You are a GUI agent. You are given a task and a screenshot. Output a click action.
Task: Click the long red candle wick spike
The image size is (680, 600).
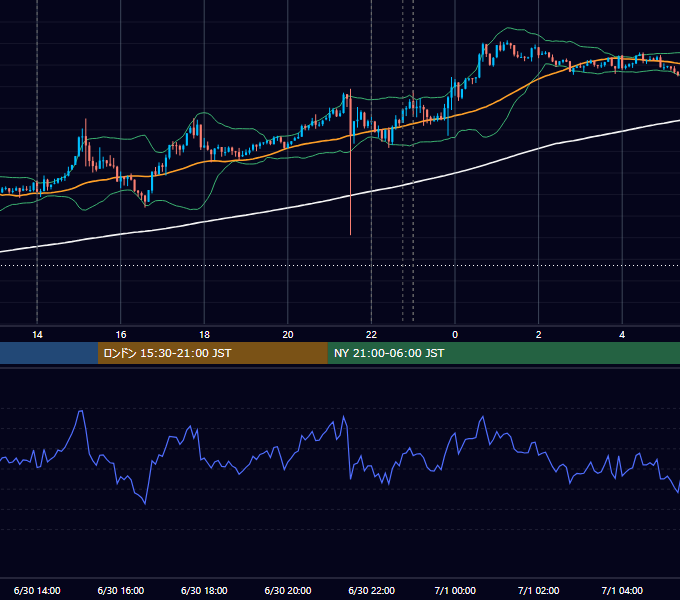tap(350, 186)
